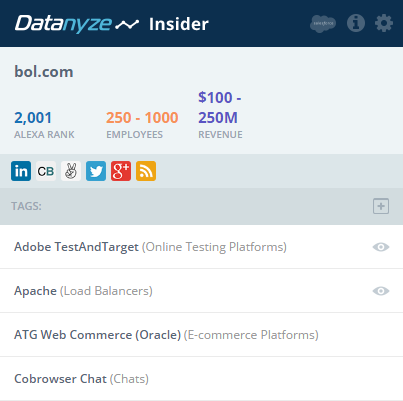Open ATG Web Commerce (Oracle) entry
The image size is (403, 401).
(x=201, y=335)
